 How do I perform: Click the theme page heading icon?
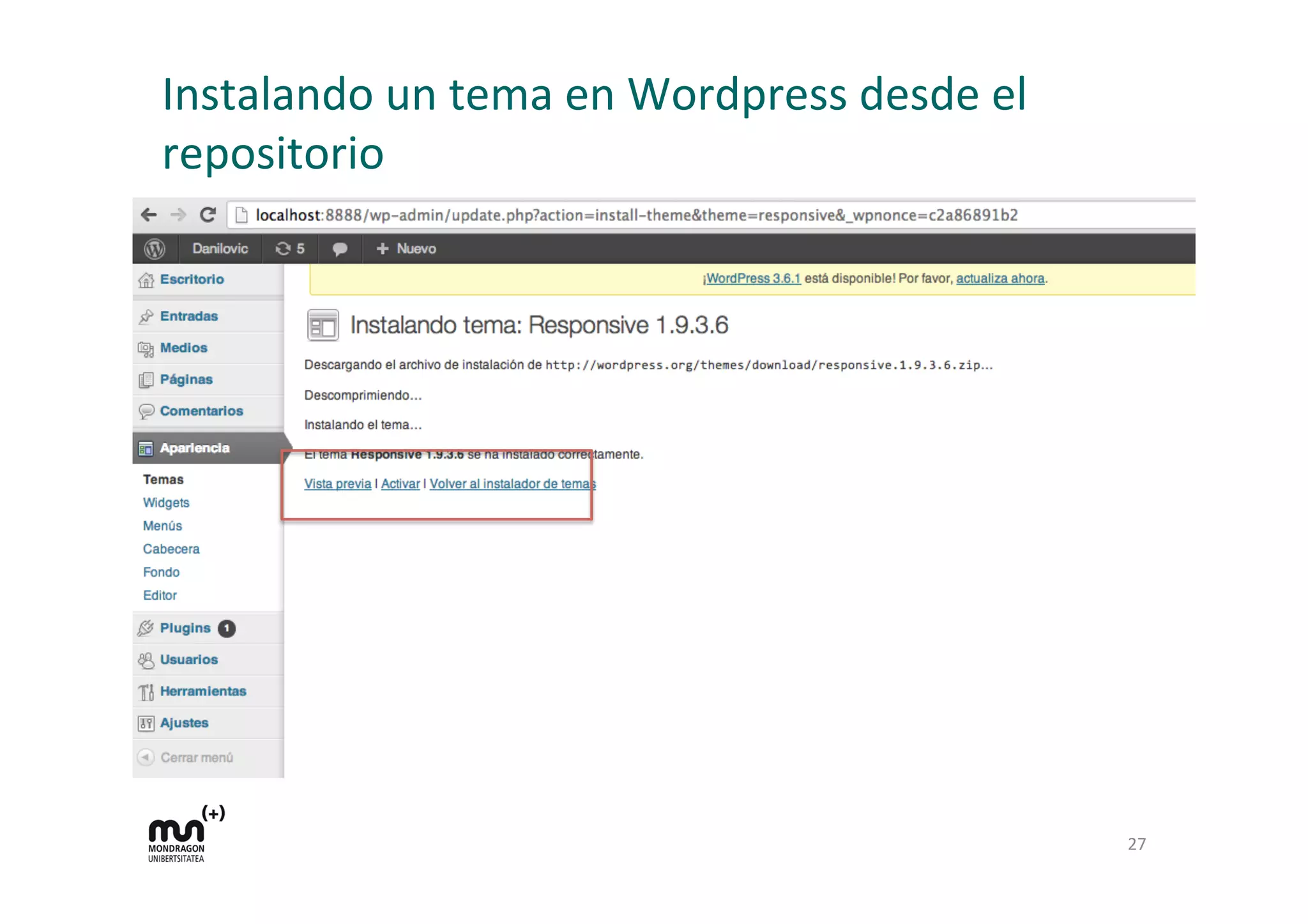pyautogui.click(x=323, y=325)
